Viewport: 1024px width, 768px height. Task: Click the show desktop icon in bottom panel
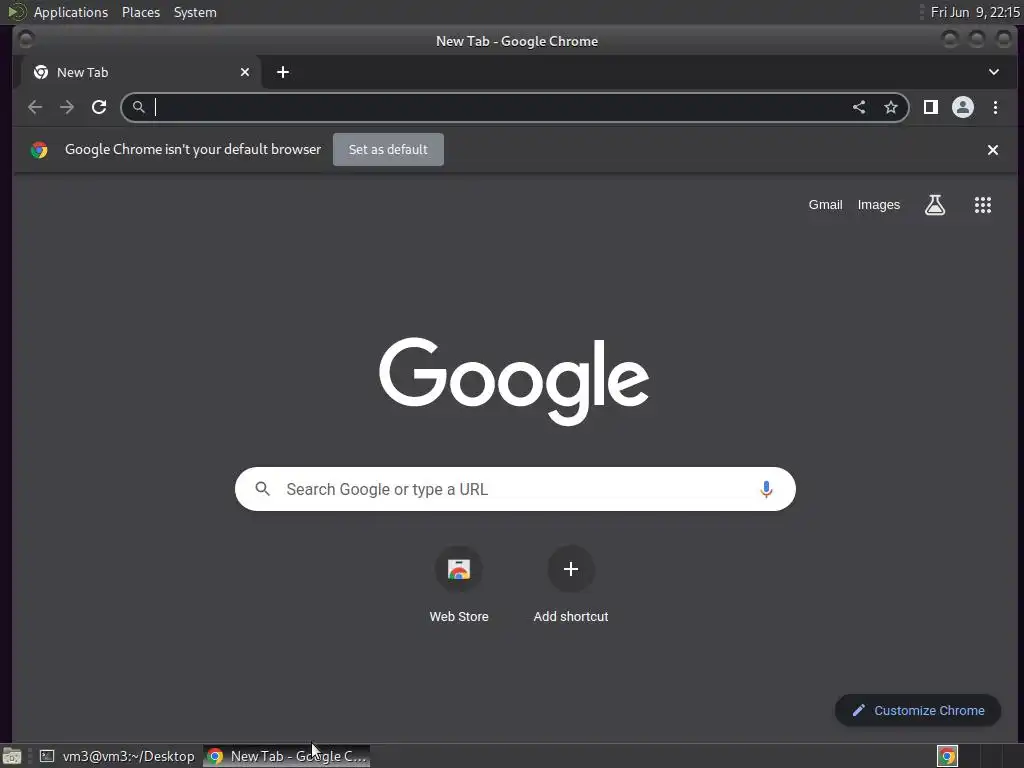[12, 756]
